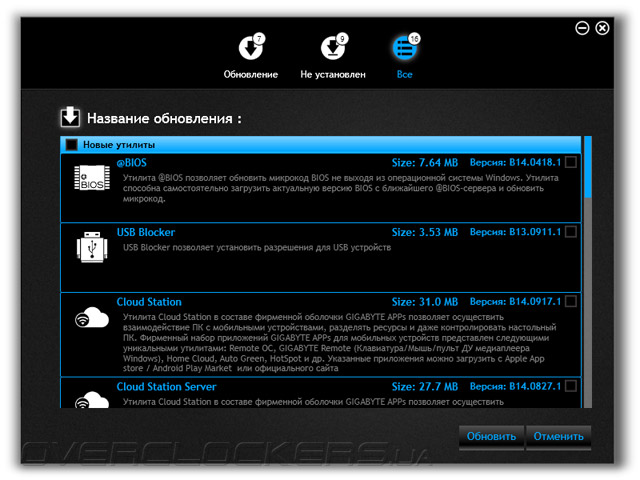
Task: Click Версия: B13.0911.1 text
Action: tap(516, 232)
